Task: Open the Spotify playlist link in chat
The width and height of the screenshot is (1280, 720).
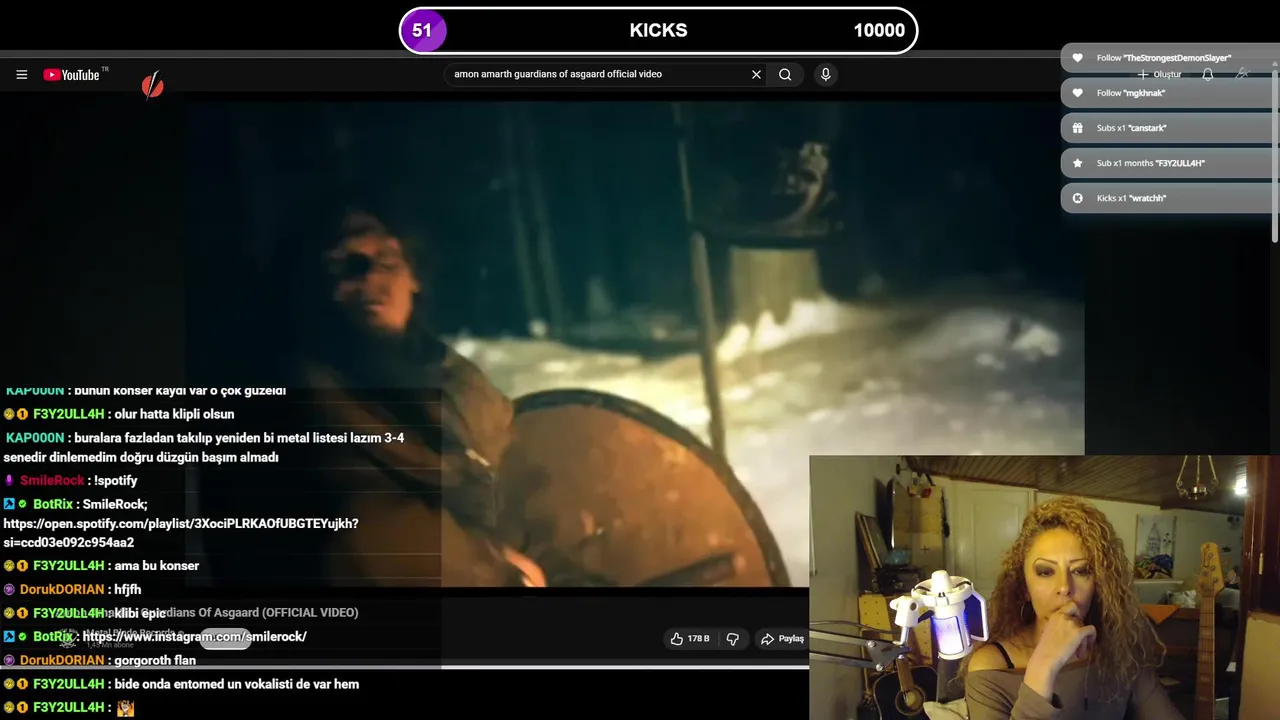Action: tap(181, 533)
